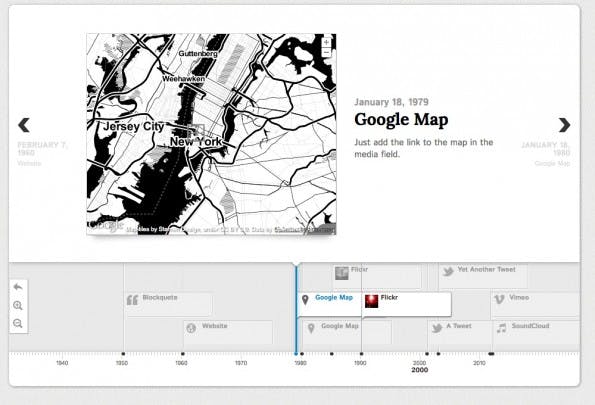Click the active Google Map event flag
Viewport: 595px width, 405px height.
click(x=329, y=304)
